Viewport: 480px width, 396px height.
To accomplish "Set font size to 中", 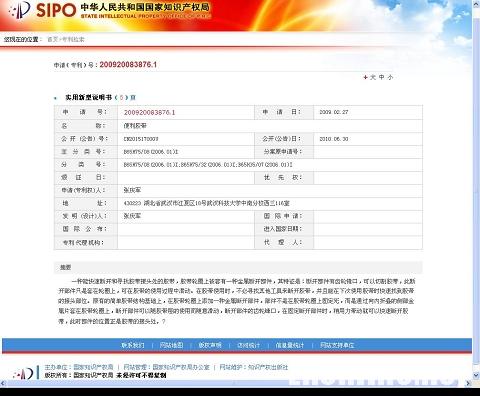I will (382, 77).
